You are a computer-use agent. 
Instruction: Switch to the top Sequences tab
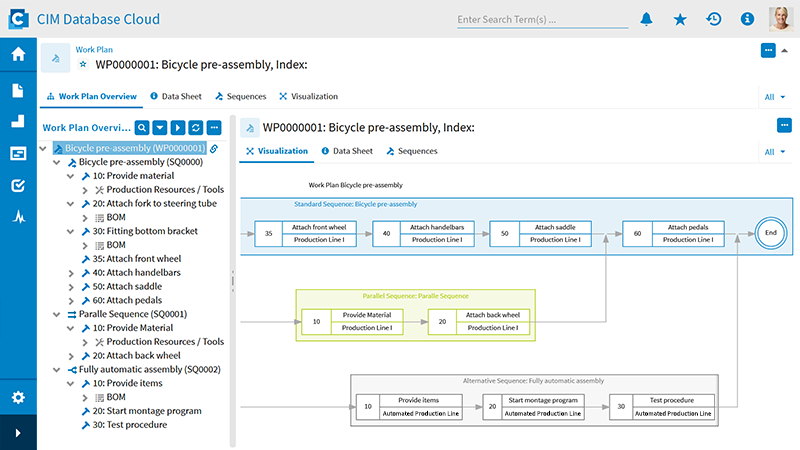click(240, 97)
